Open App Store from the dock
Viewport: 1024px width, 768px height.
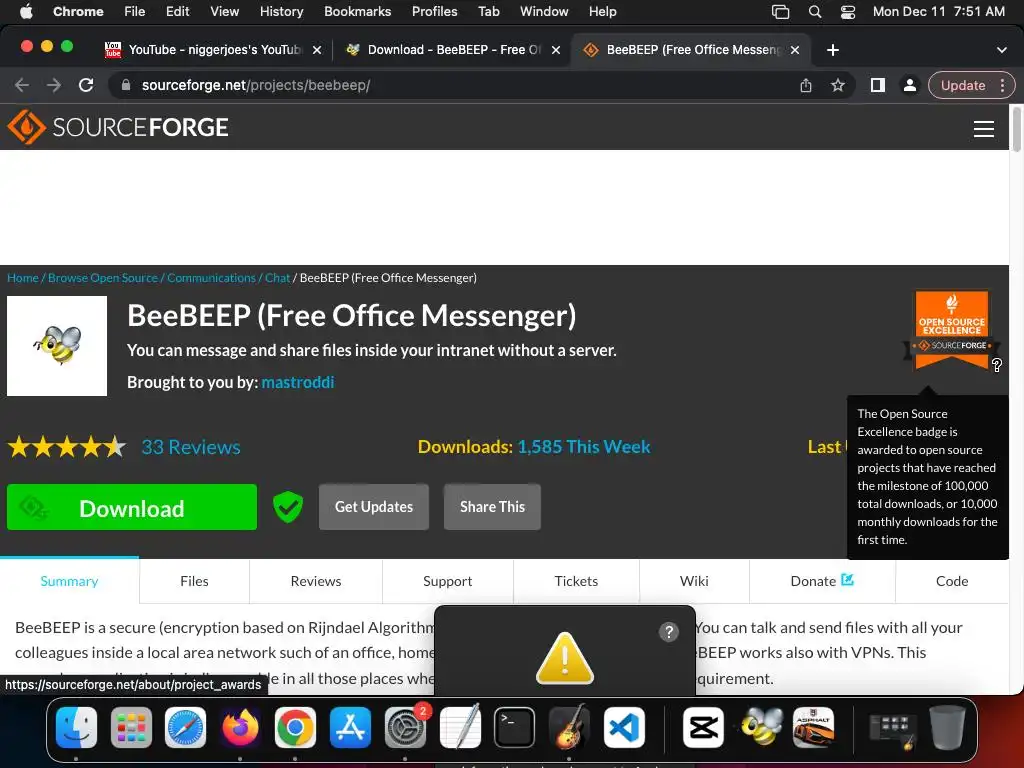[350, 728]
